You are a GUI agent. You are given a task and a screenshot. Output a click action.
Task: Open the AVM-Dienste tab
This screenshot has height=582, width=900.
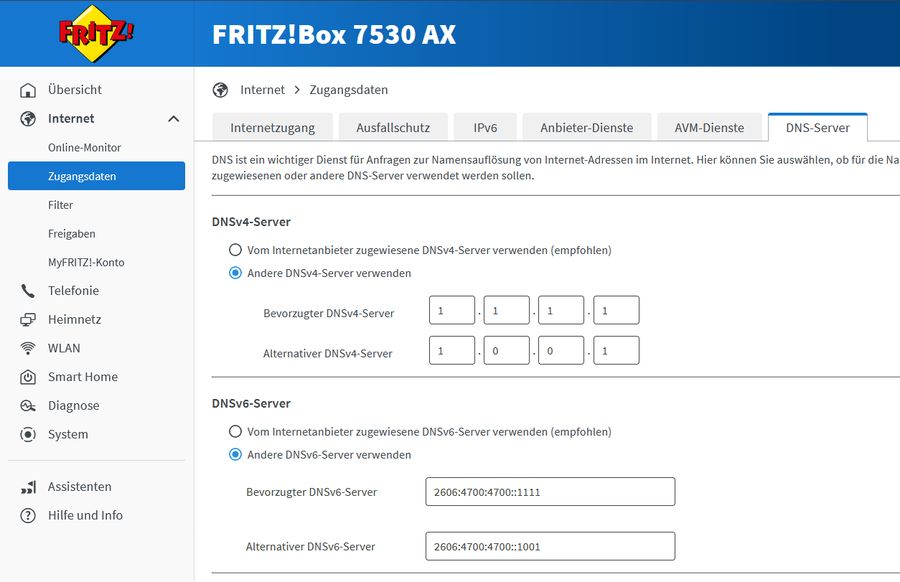709,128
